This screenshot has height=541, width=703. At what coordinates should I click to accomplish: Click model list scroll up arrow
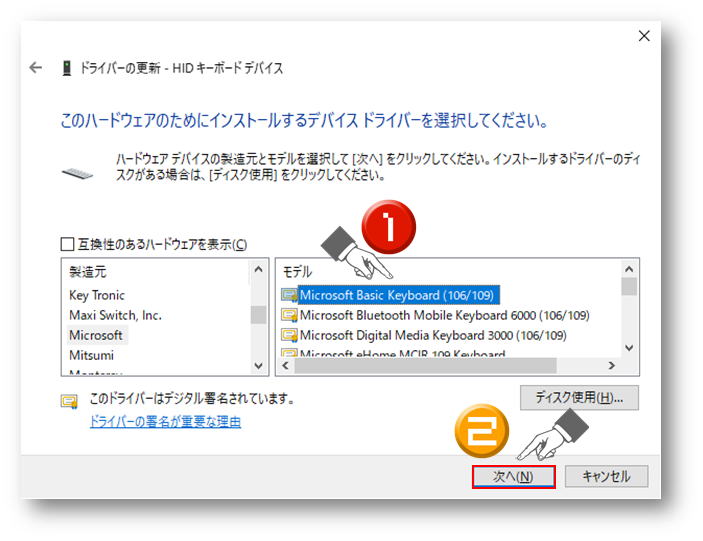pos(629,269)
